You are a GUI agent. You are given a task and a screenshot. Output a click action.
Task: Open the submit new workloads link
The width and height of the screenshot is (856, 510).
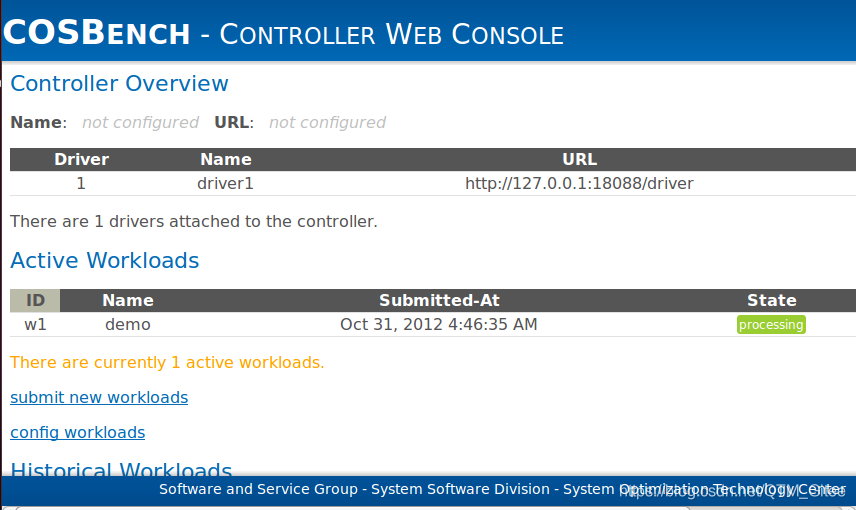99,398
